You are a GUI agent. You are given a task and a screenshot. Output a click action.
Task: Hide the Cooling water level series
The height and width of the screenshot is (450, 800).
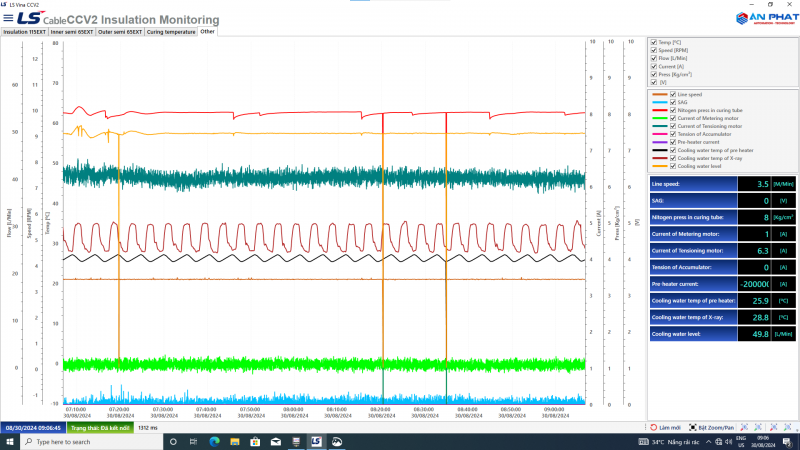pos(673,166)
